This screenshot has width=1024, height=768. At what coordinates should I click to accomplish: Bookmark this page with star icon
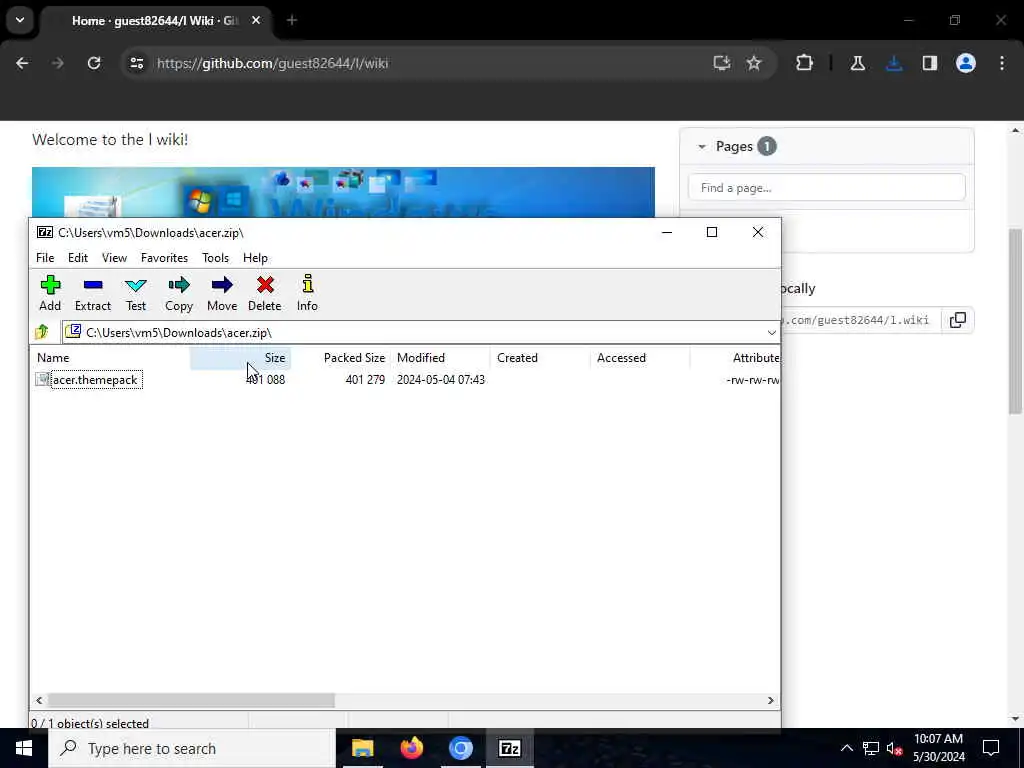click(x=754, y=63)
